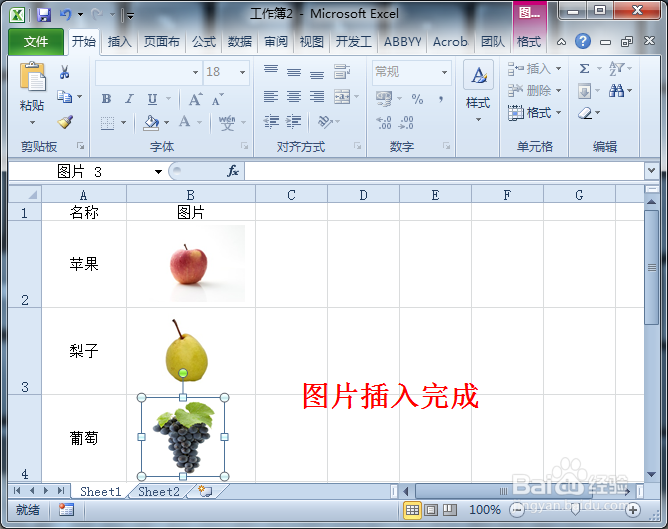The height and width of the screenshot is (529, 668).
Task: Click the Save icon in quick access toolbar
Action: click(44, 15)
